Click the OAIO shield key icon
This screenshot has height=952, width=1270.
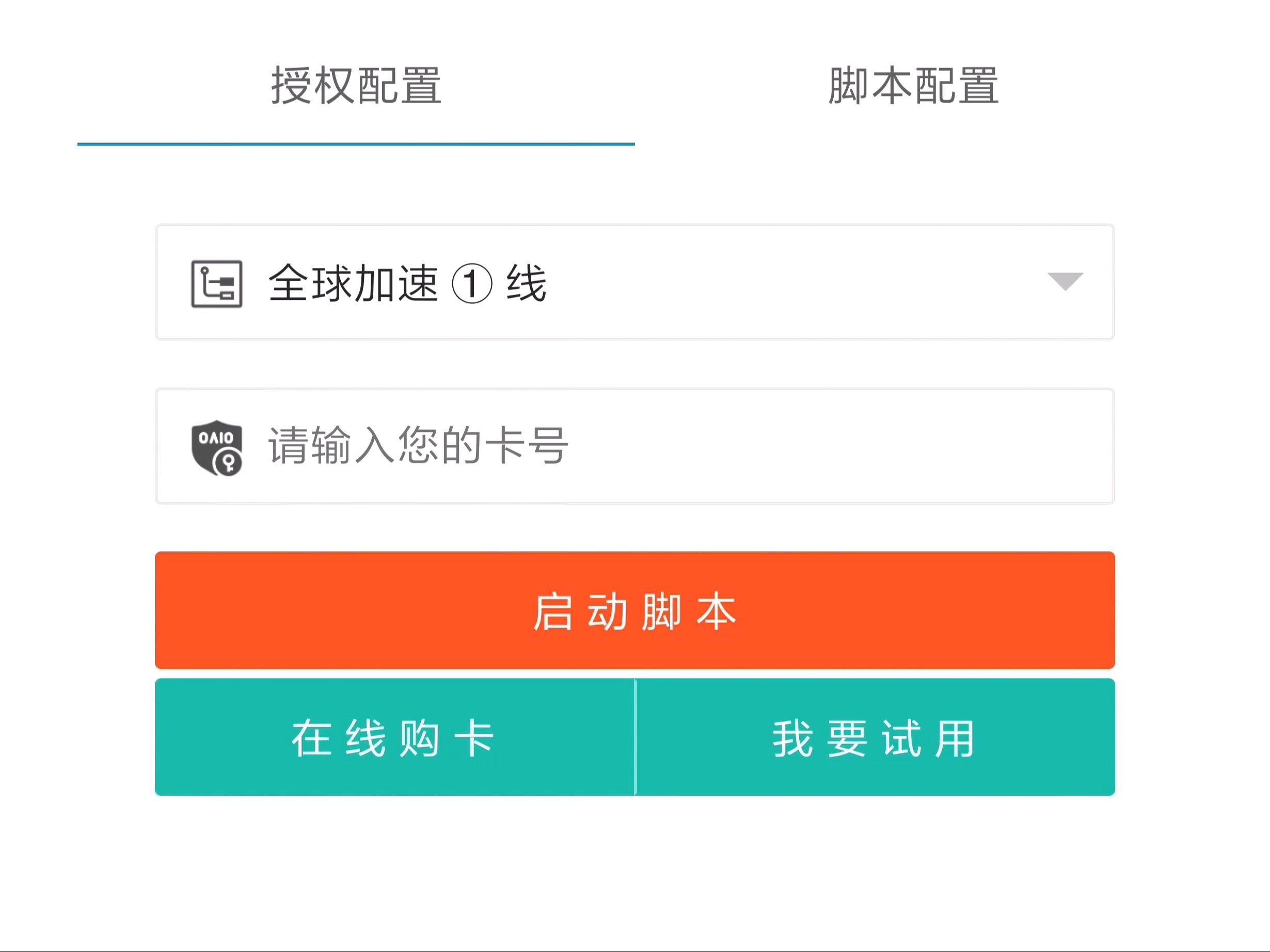point(215,446)
